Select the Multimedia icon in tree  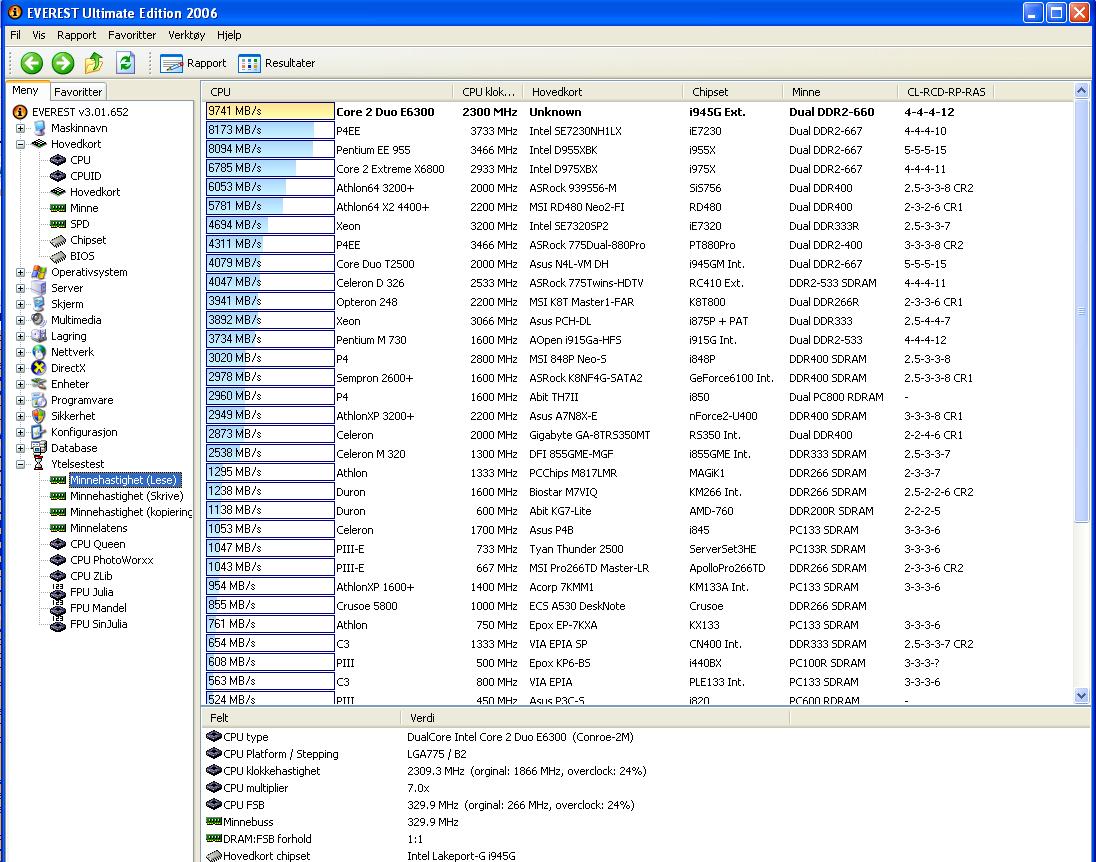pyautogui.click(x=39, y=320)
